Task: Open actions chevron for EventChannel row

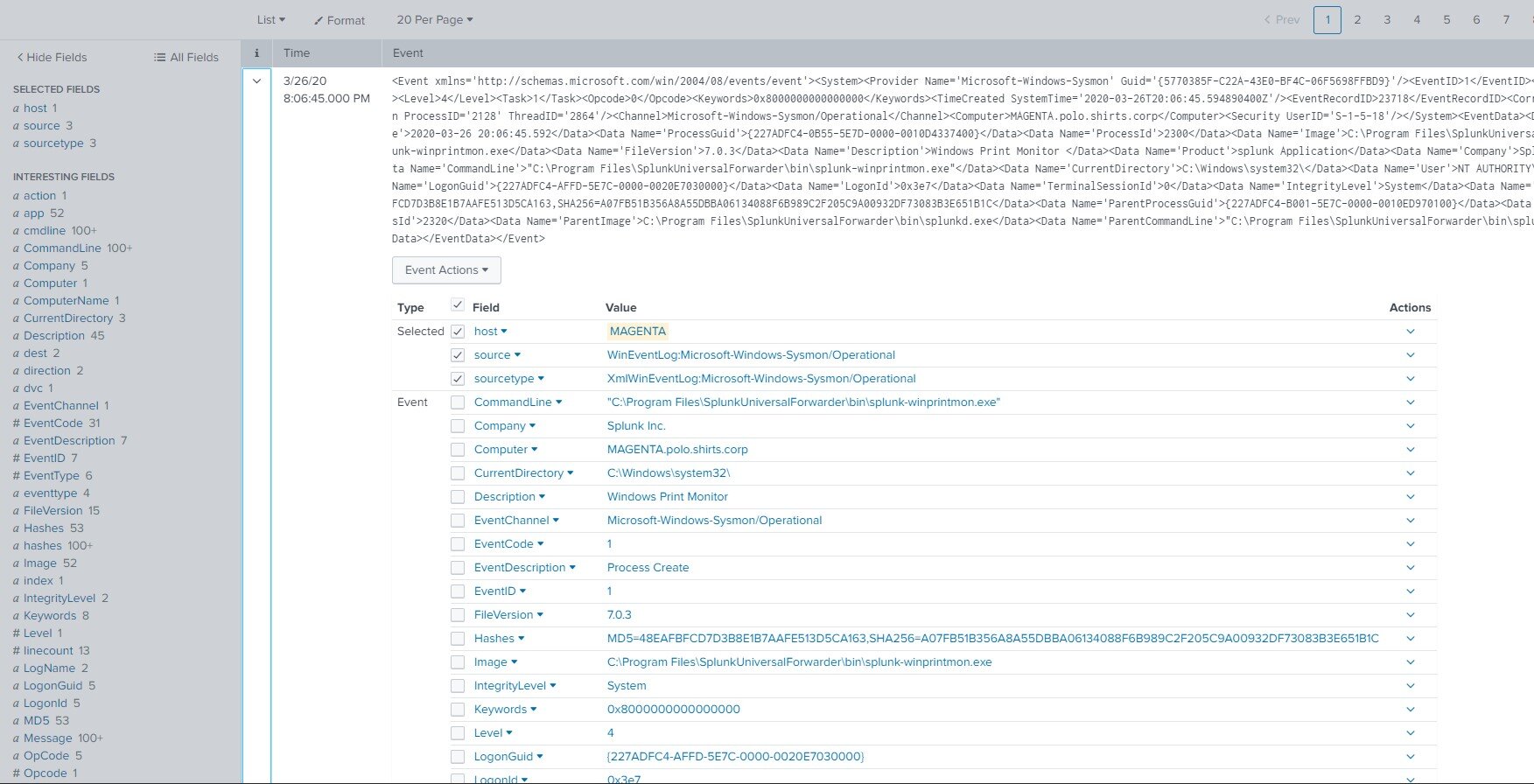Action: 1411,521
